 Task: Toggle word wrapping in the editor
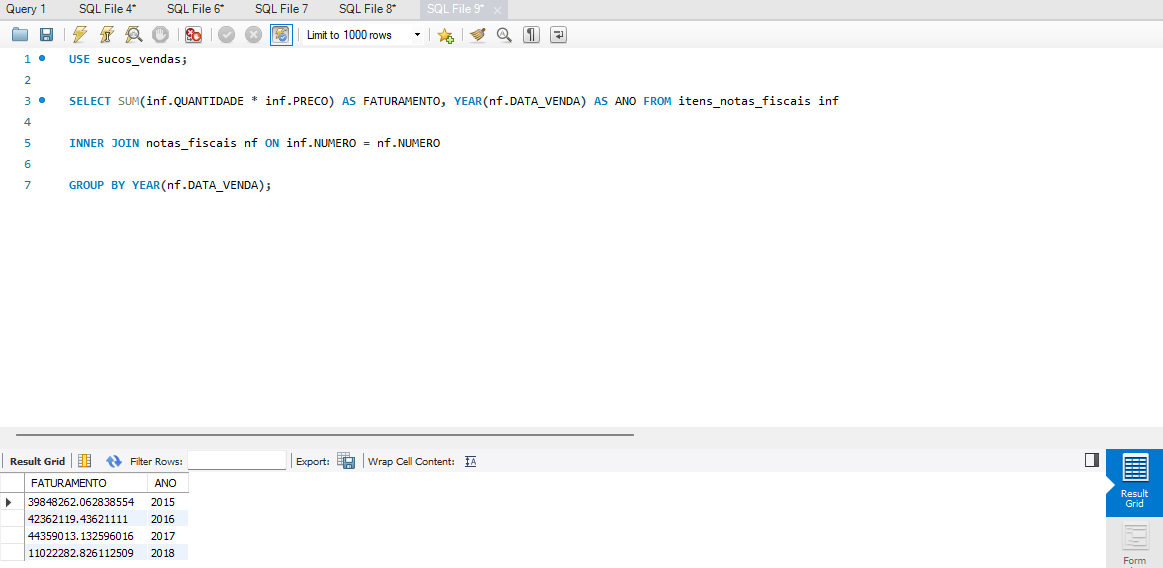coord(559,35)
